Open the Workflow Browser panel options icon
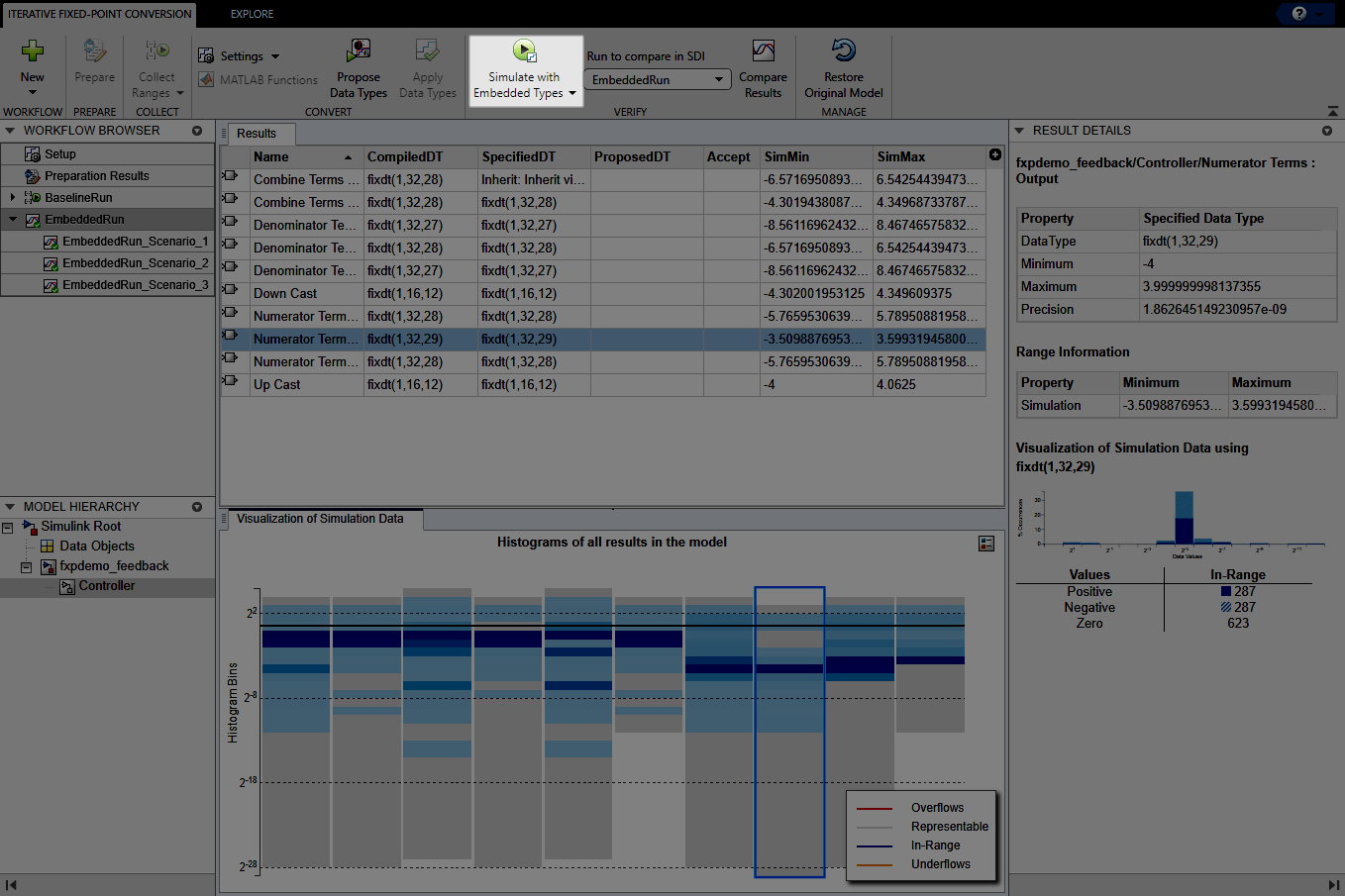This screenshot has width=1345, height=896. pos(196,130)
